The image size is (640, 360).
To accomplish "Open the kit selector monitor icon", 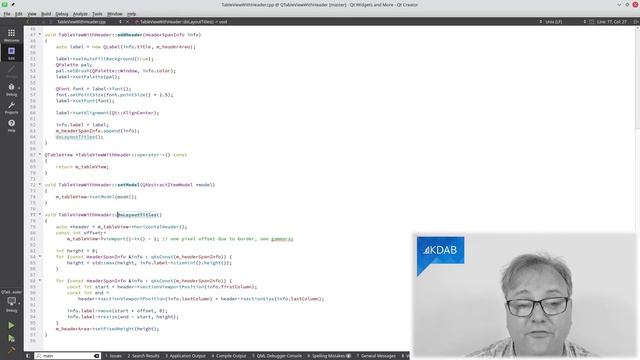I will (x=11, y=302).
